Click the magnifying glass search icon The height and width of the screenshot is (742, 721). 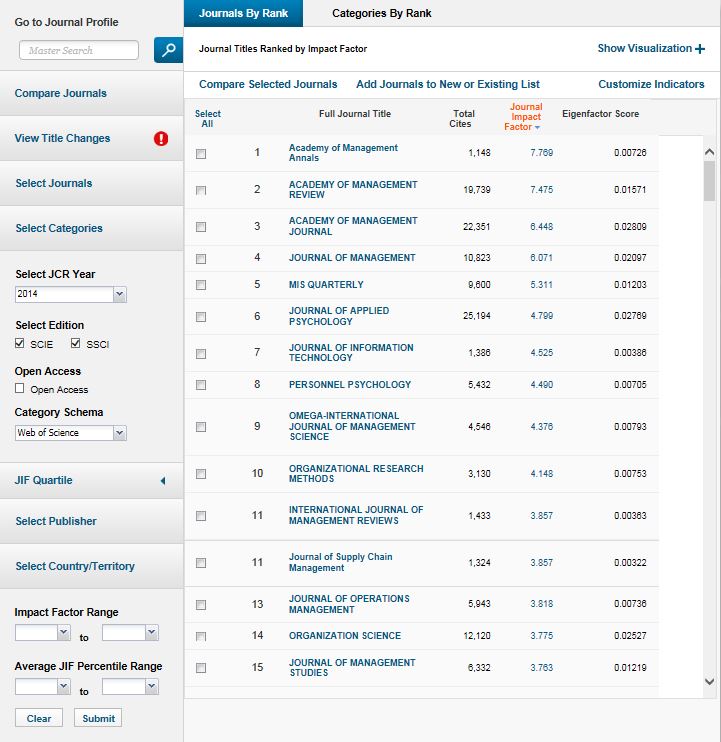click(168, 50)
